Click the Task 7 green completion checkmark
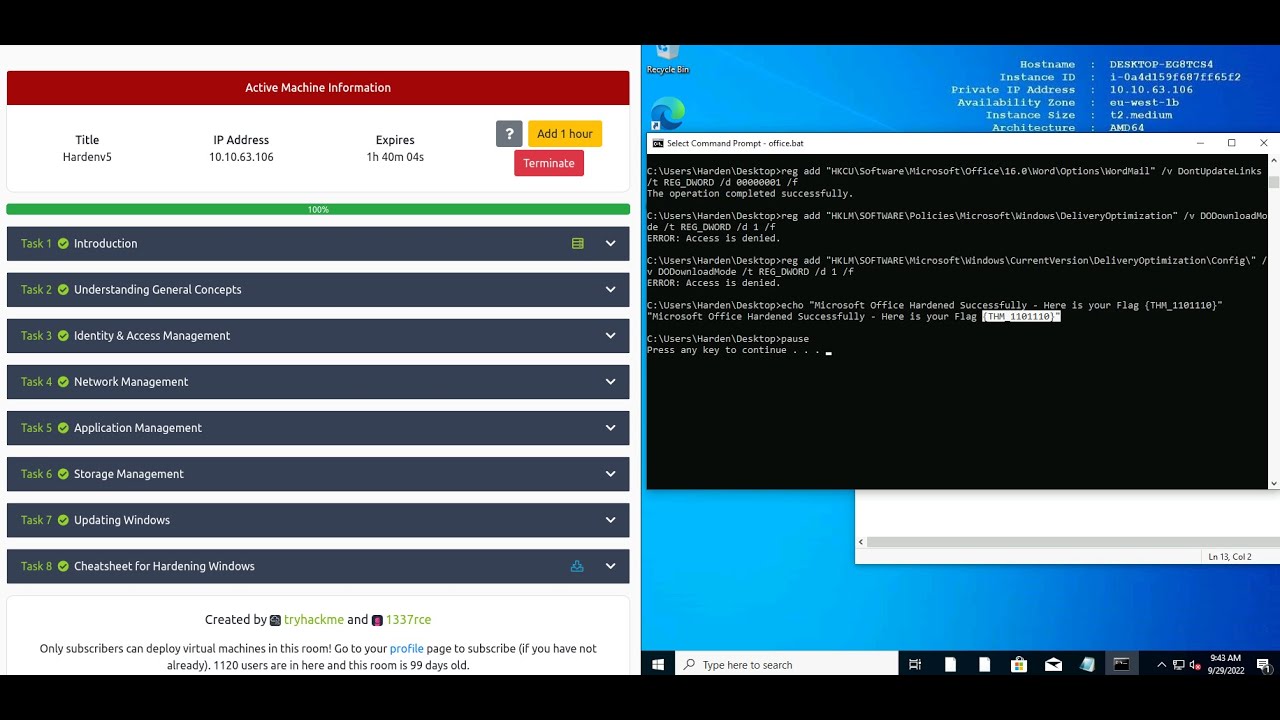The height and width of the screenshot is (720, 1280). click(63, 520)
